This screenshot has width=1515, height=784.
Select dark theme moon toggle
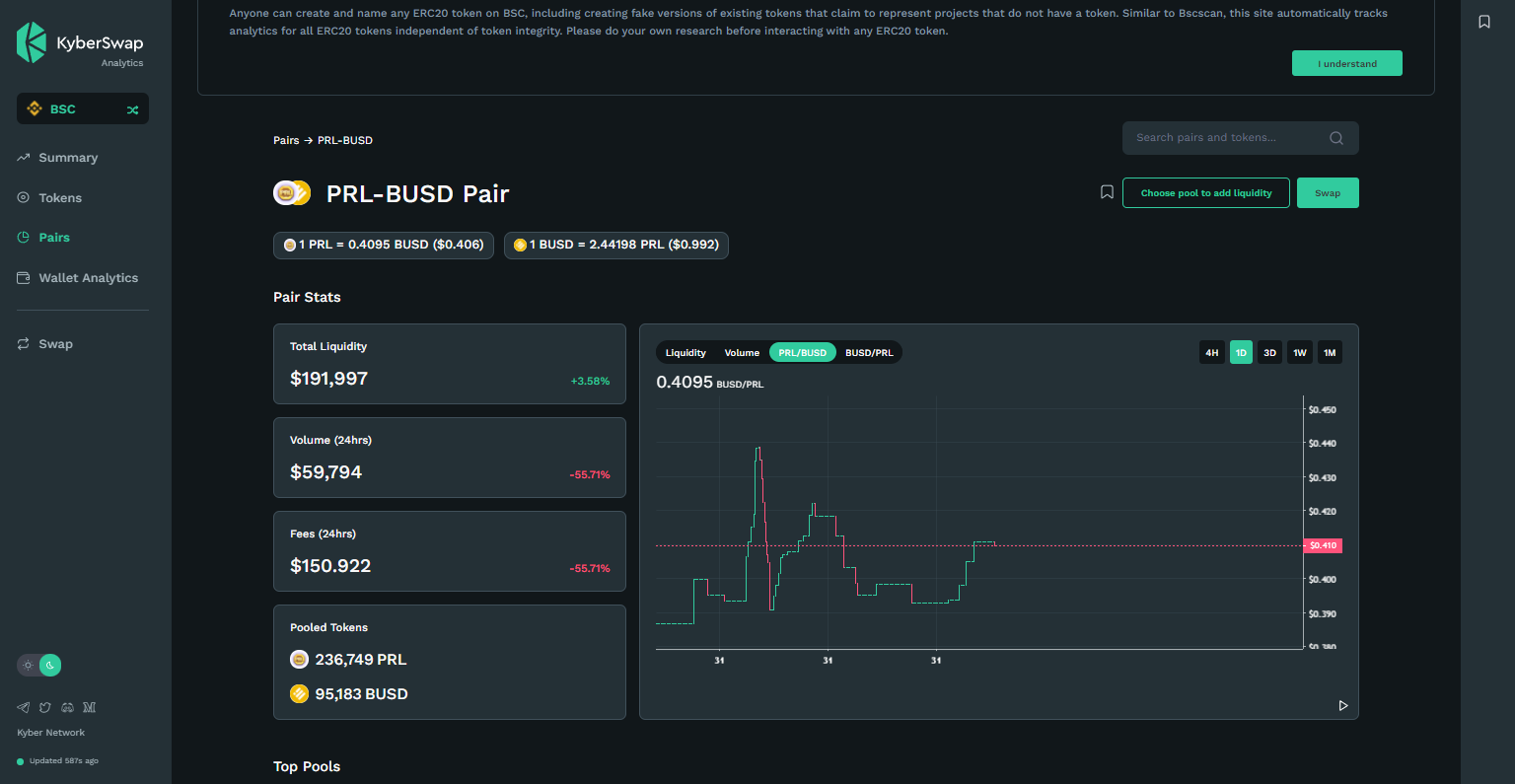[x=50, y=666]
